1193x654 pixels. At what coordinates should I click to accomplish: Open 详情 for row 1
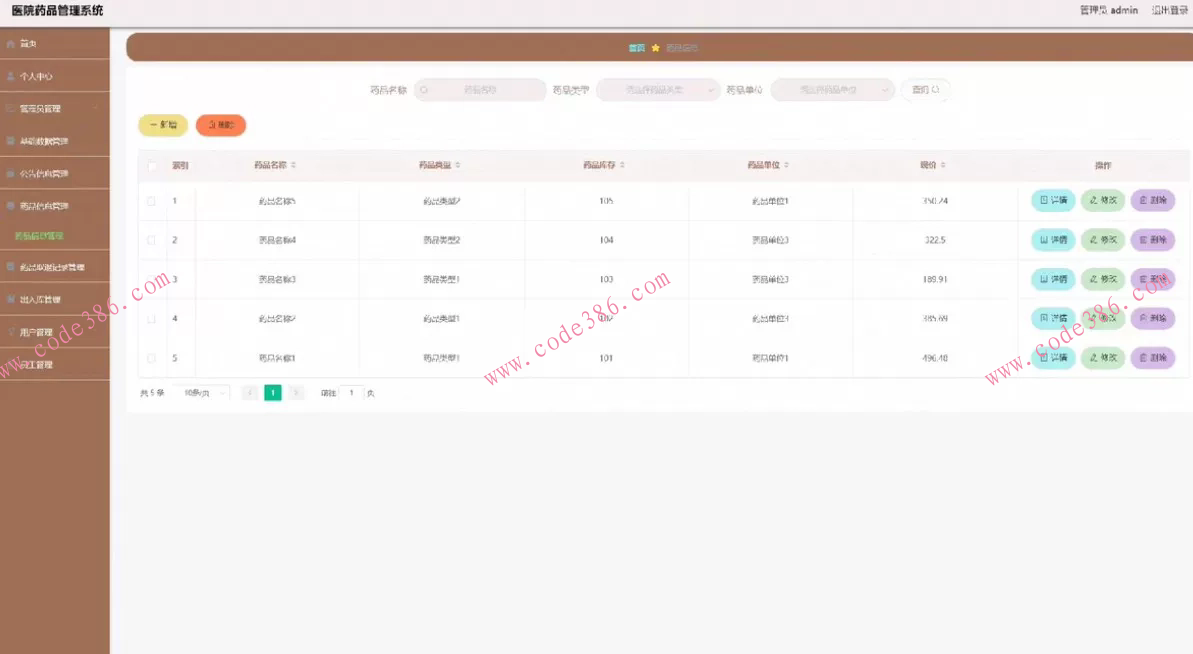point(1053,200)
